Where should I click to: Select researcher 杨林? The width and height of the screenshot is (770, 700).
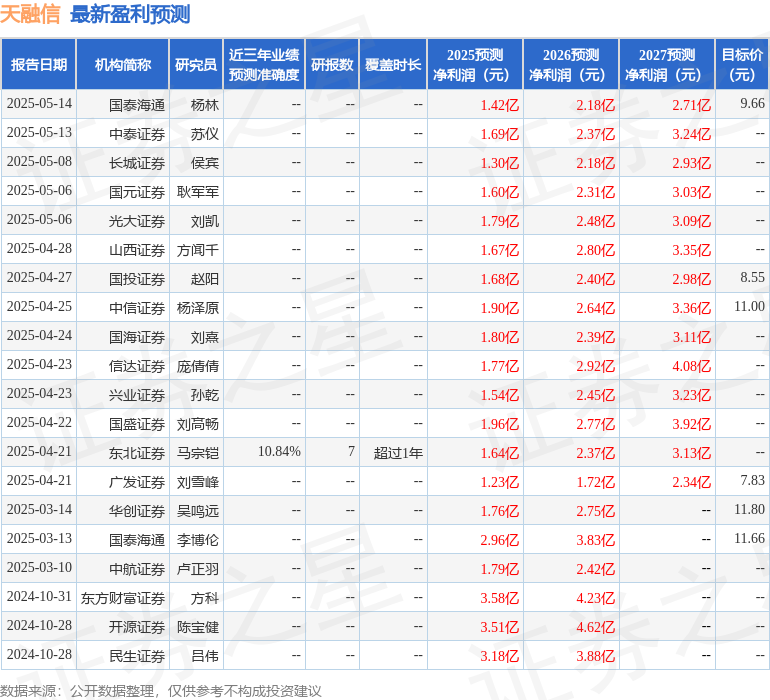(205, 105)
